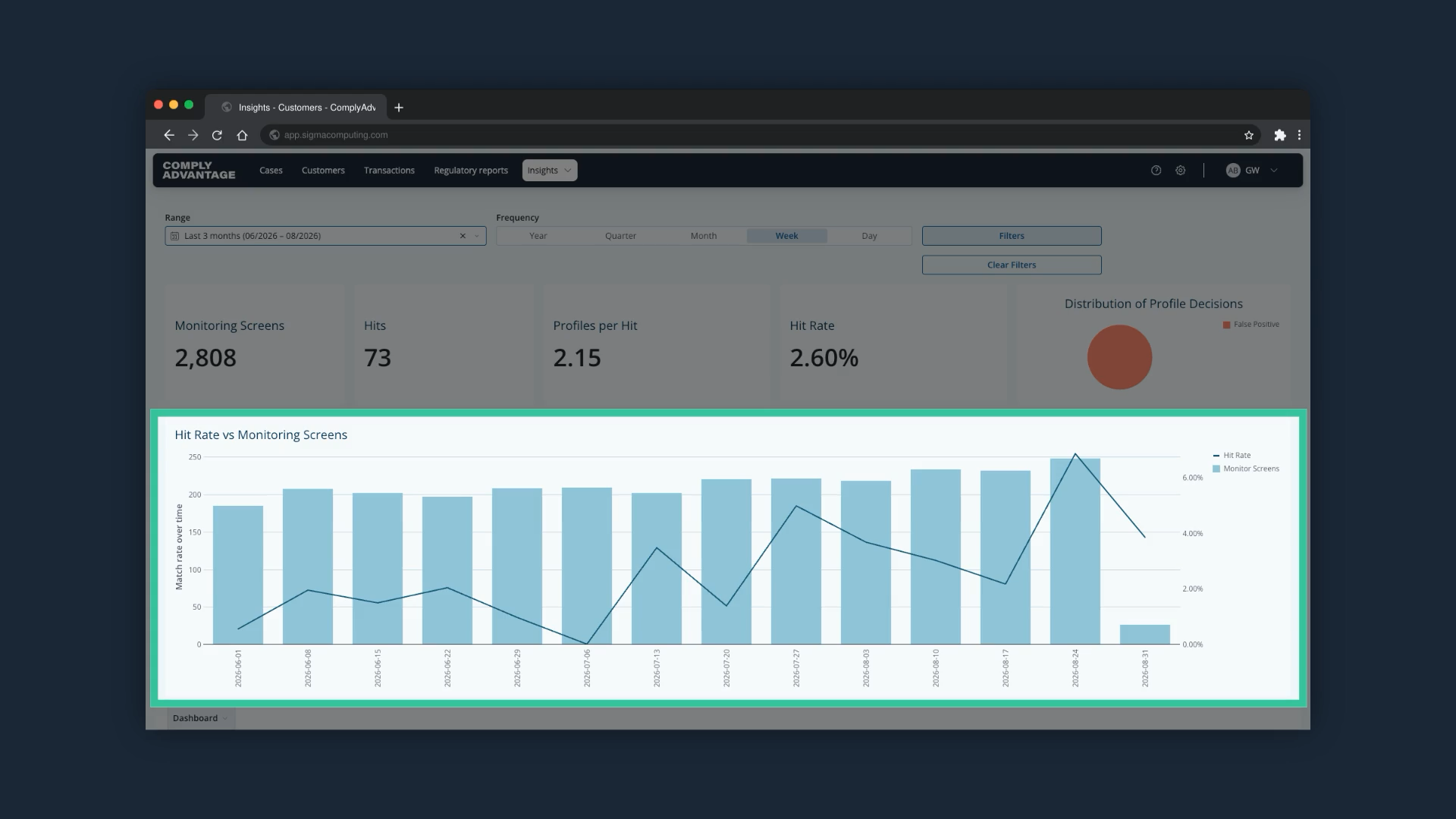Open the Insights dropdown menu

click(x=549, y=171)
